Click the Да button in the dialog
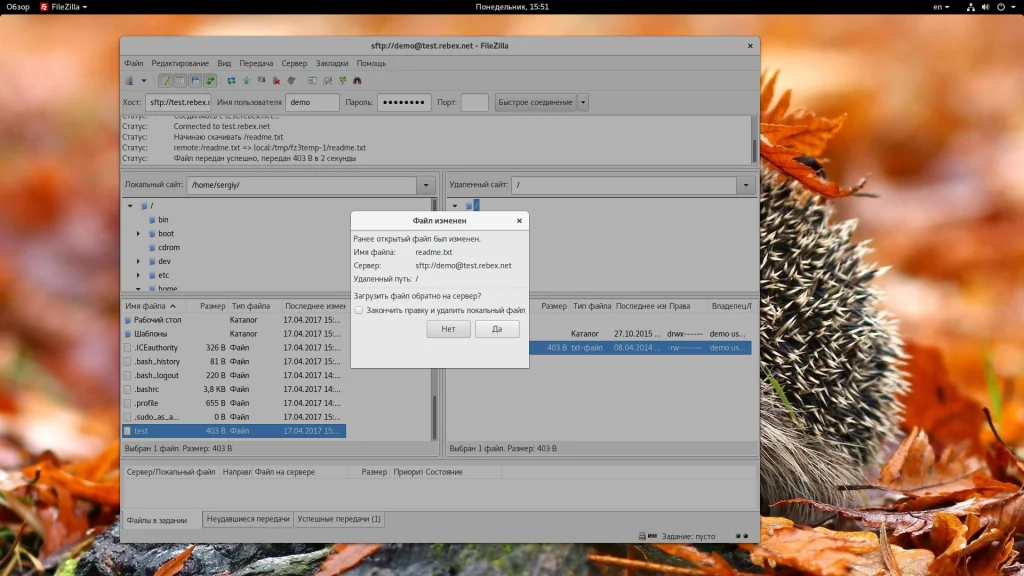1024x576 pixels. click(497, 329)
